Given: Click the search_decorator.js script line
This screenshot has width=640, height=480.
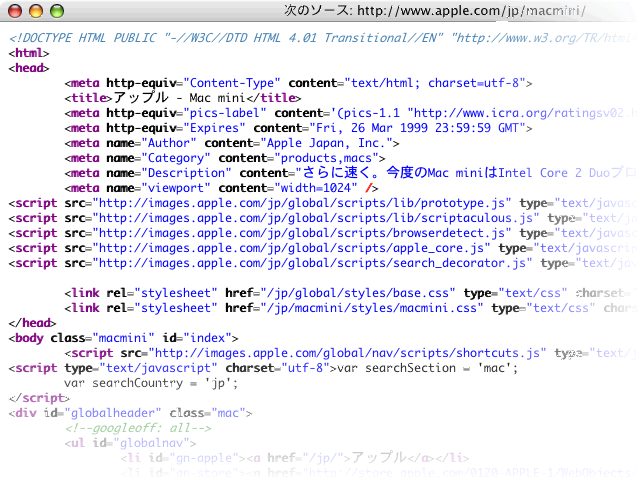Looking at the screenshot, I should tap(322, 263).
